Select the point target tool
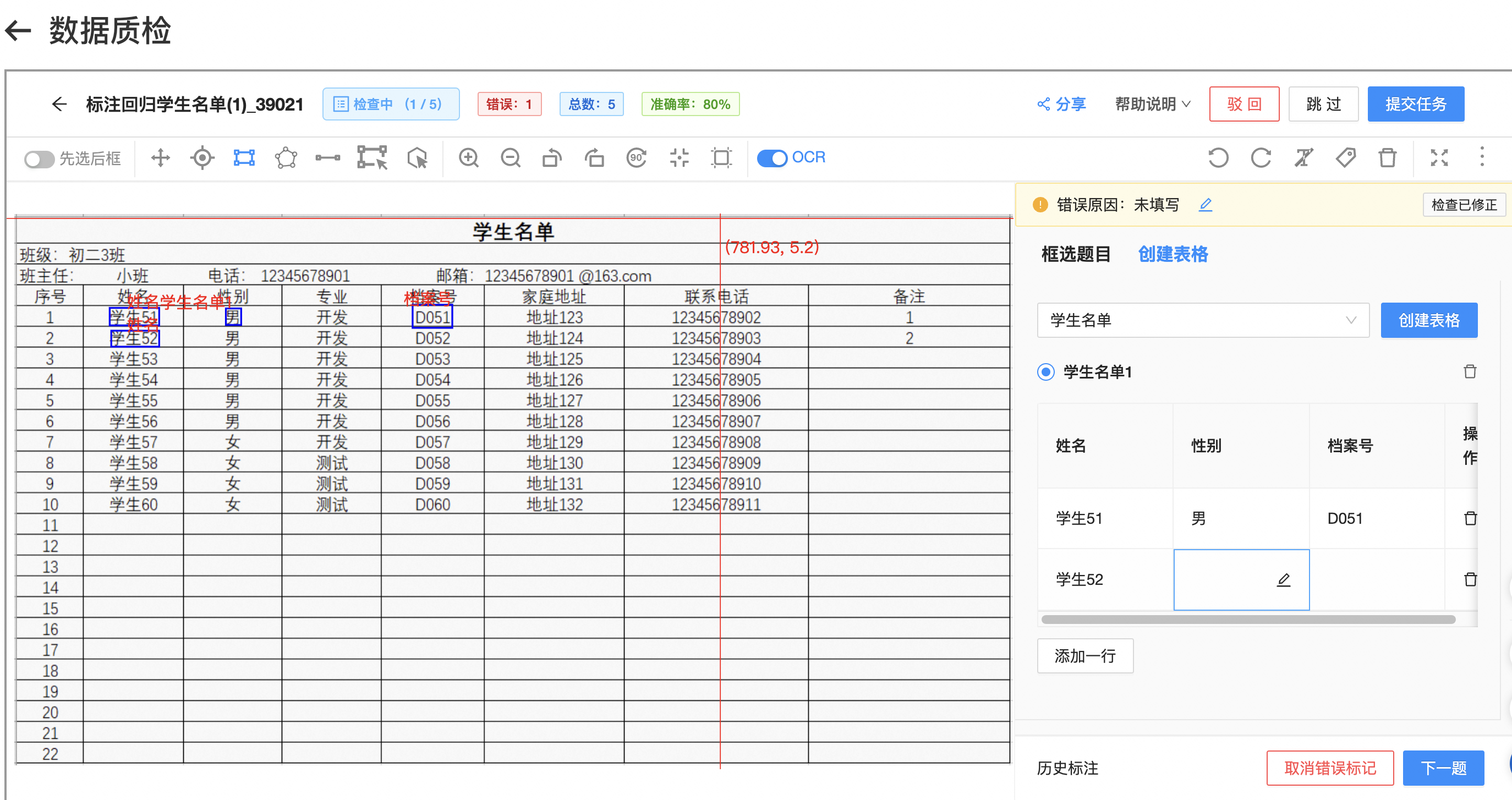1512x800 pixels. coord(202,158)
